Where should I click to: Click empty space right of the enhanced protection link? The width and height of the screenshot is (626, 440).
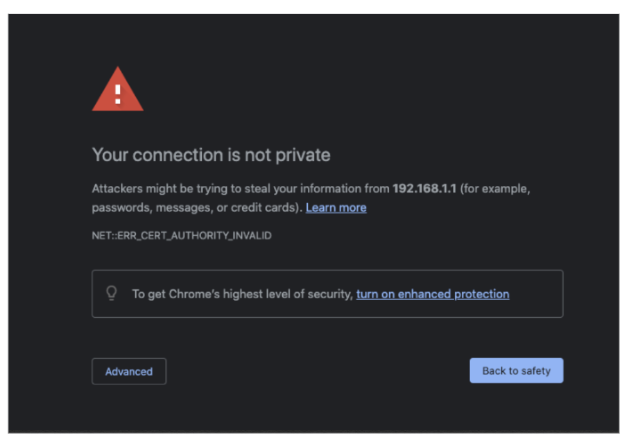coord(535,294)
